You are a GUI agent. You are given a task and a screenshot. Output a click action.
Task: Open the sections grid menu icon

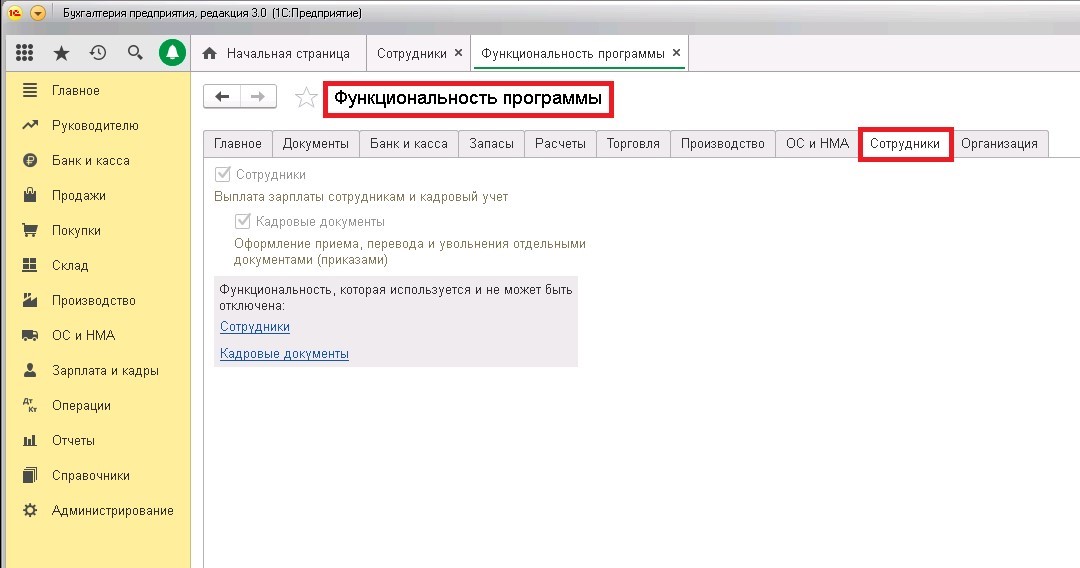coord(25,53)
